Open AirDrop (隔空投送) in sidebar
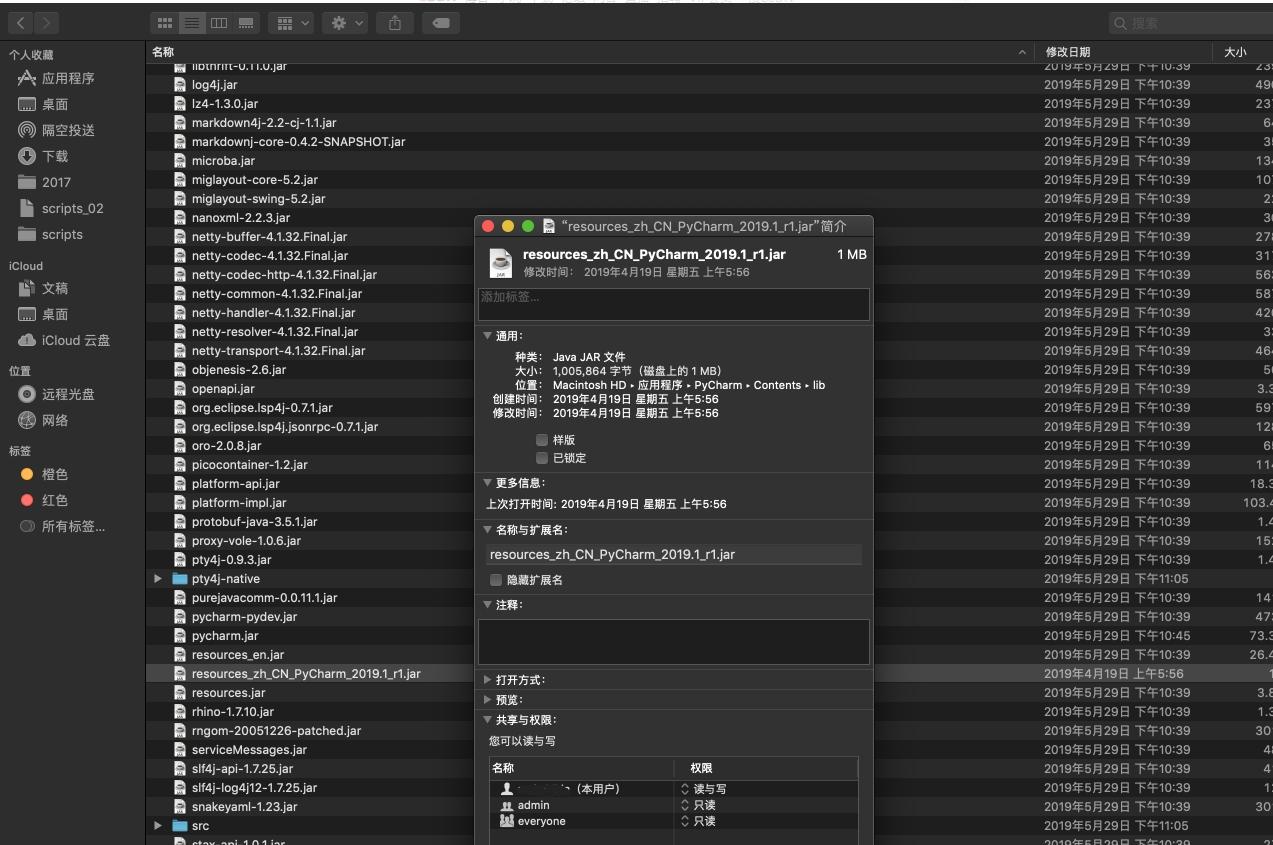This screenshot has height=845, width=1273. point(68,130)
